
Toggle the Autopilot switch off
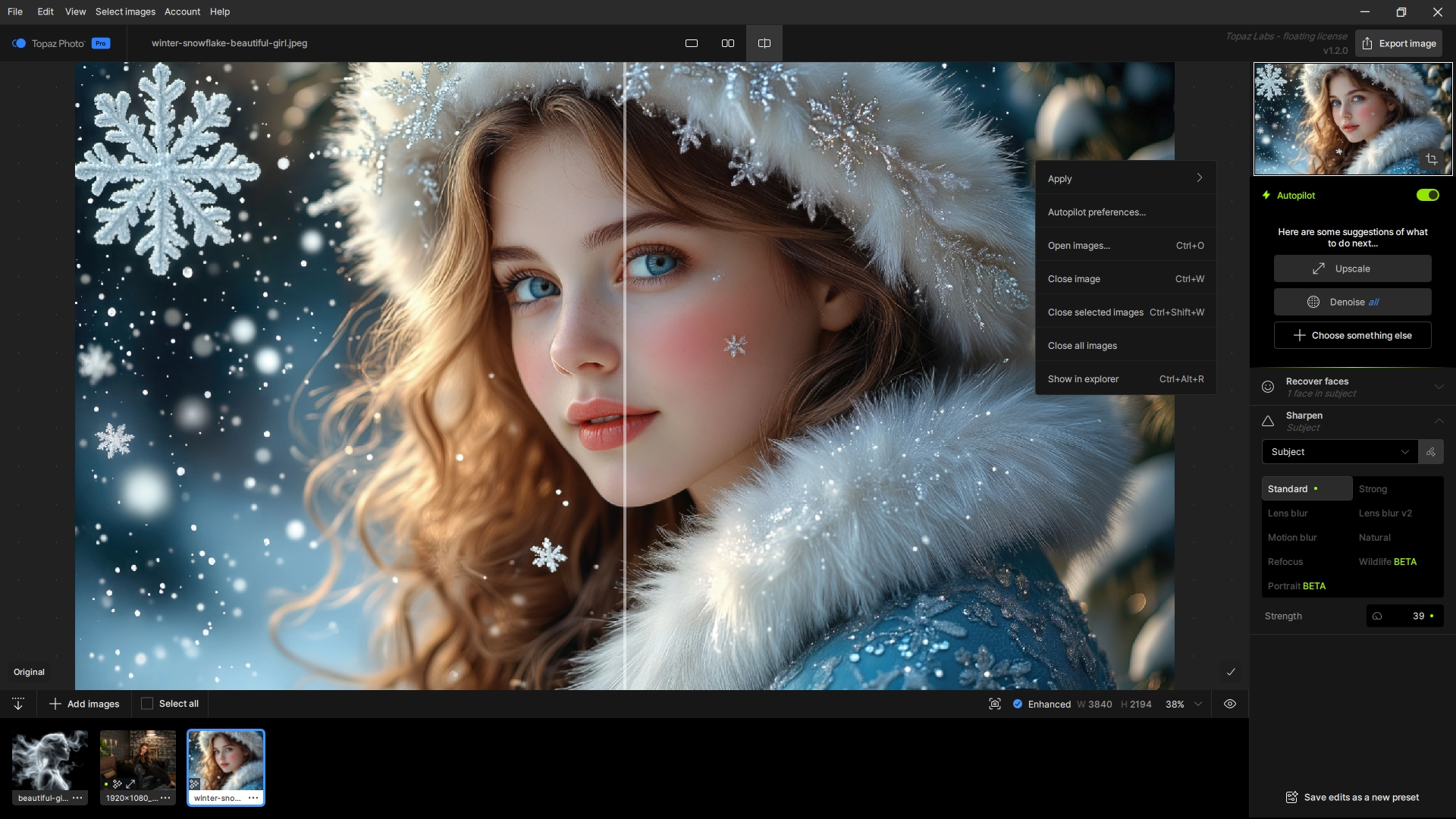click(x=1427, y=195)
